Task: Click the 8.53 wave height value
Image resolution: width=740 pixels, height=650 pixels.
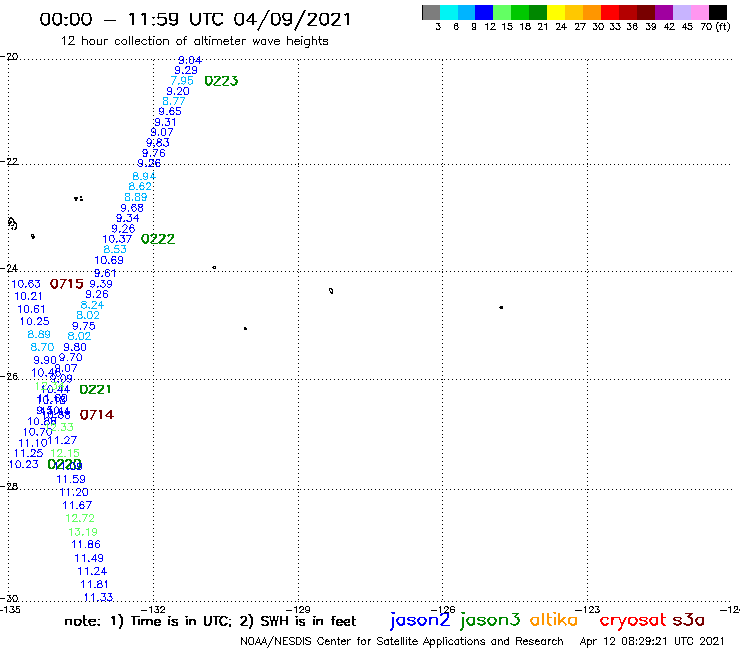Action: pyautogui.click(x=115, y=249)
